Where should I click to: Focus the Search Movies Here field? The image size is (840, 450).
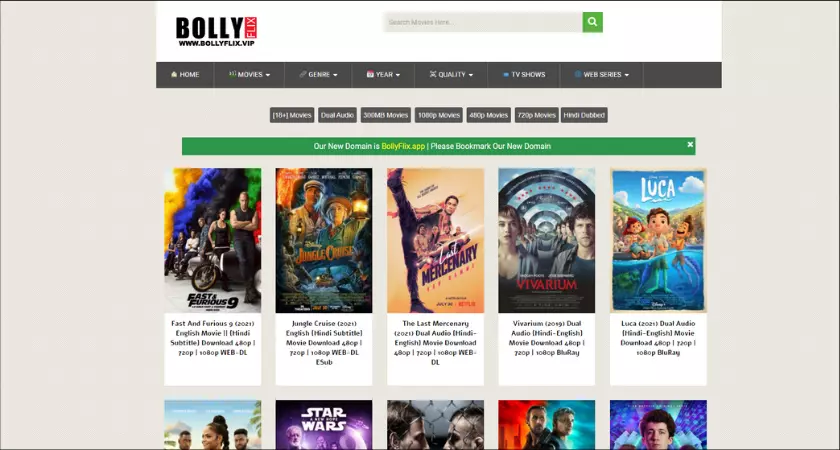483,22
